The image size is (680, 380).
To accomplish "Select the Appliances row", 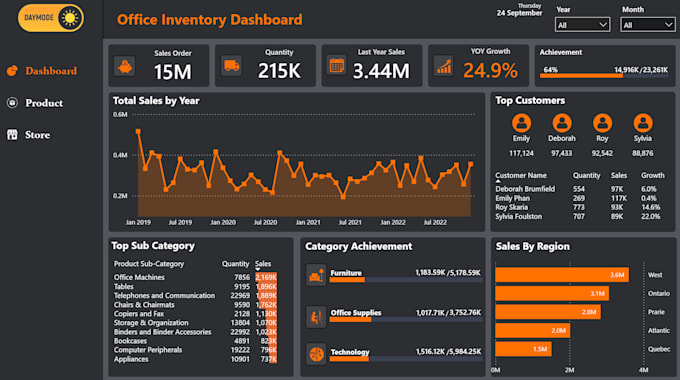I will pos(195,359).
